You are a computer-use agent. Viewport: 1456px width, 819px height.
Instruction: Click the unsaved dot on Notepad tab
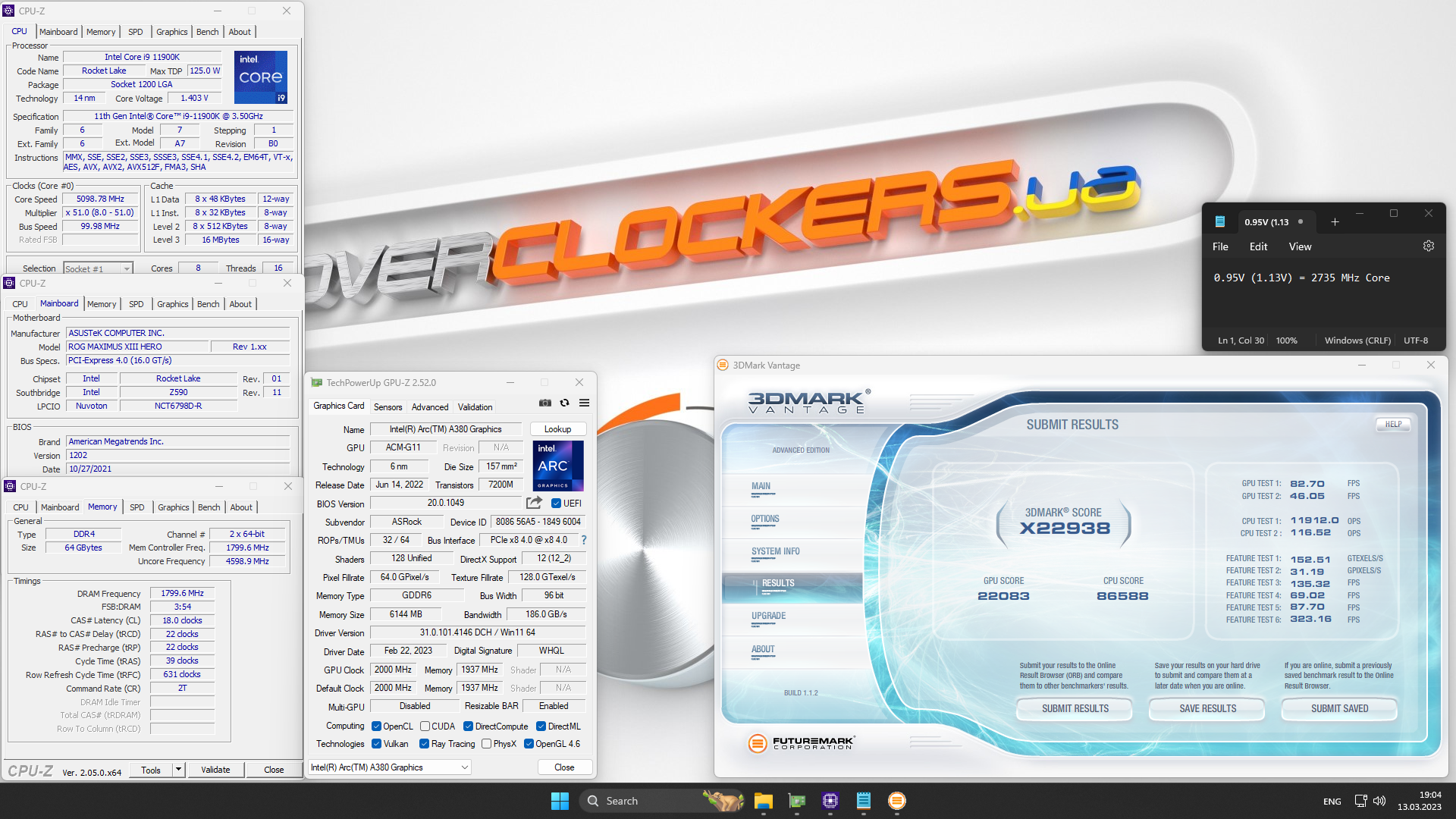point(1301,222)
